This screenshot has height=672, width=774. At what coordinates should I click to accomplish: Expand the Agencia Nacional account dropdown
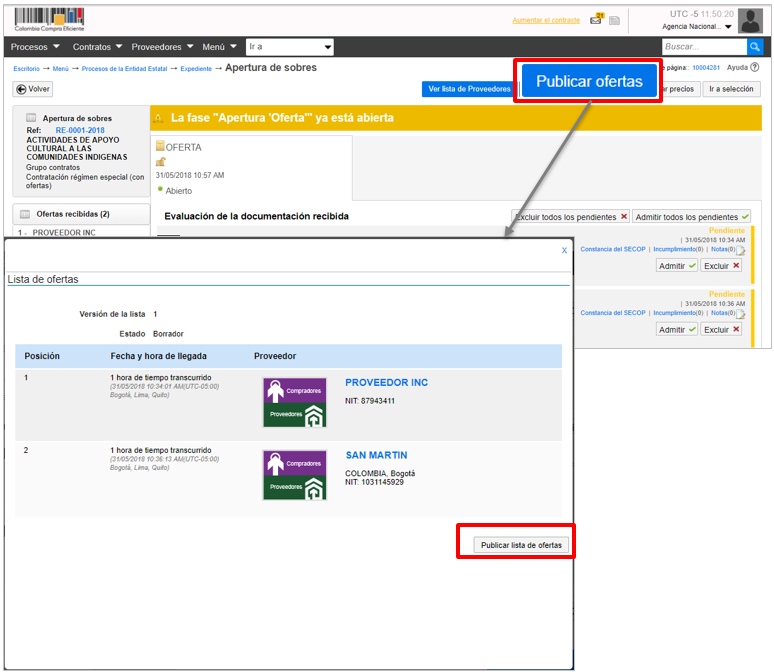pyautogui.click(x=697, y=27)
